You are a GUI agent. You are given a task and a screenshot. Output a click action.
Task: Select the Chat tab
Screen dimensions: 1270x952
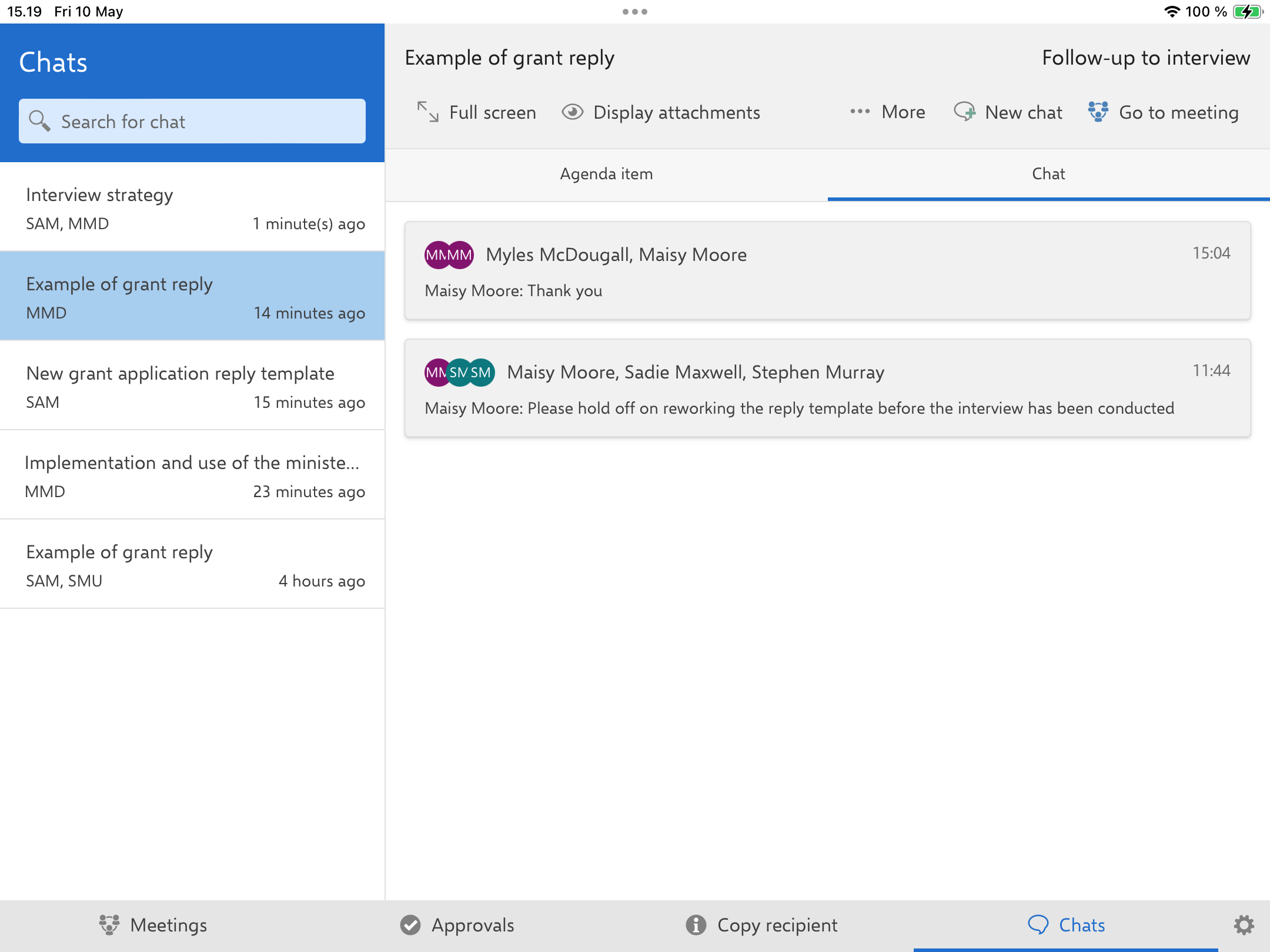coord(1048,174)
